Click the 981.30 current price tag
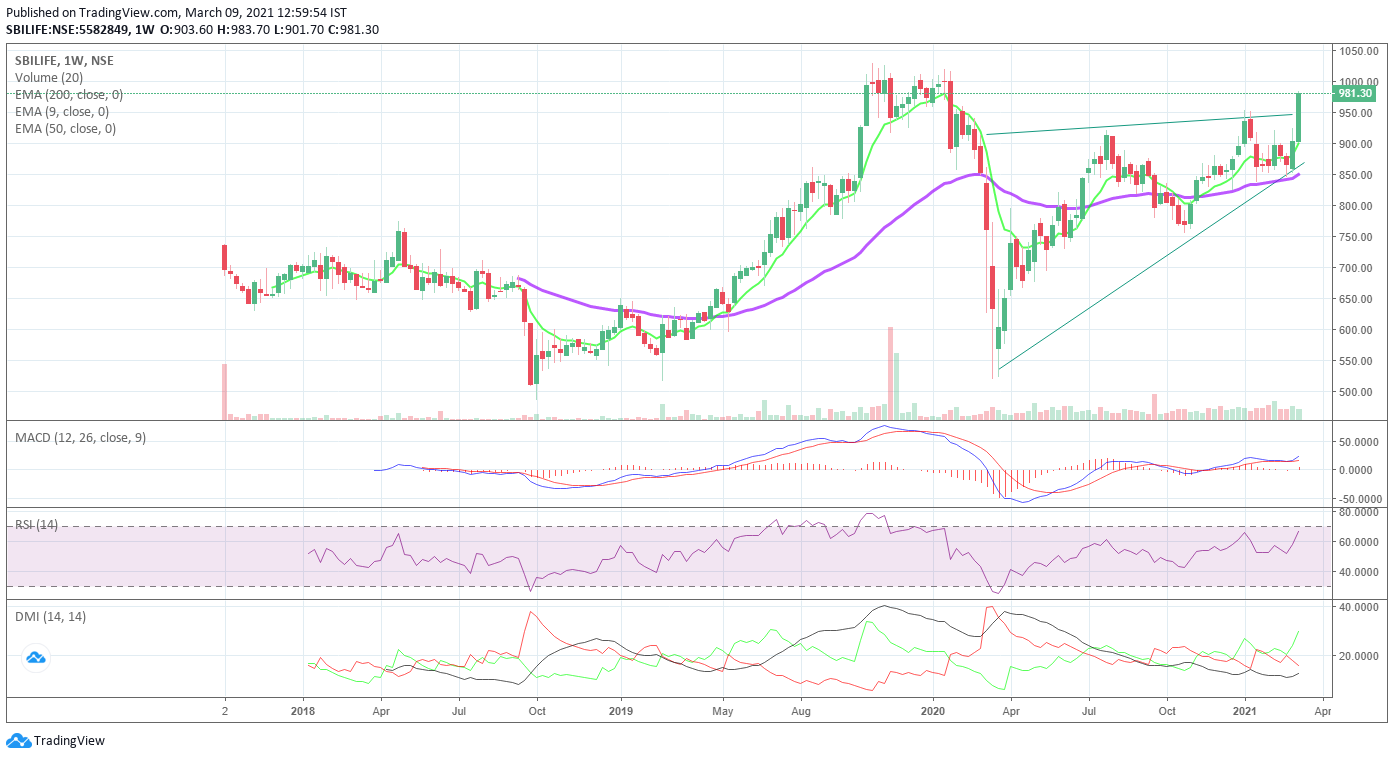Viewport: 1394px width, 759px height. click(1355, 94)
